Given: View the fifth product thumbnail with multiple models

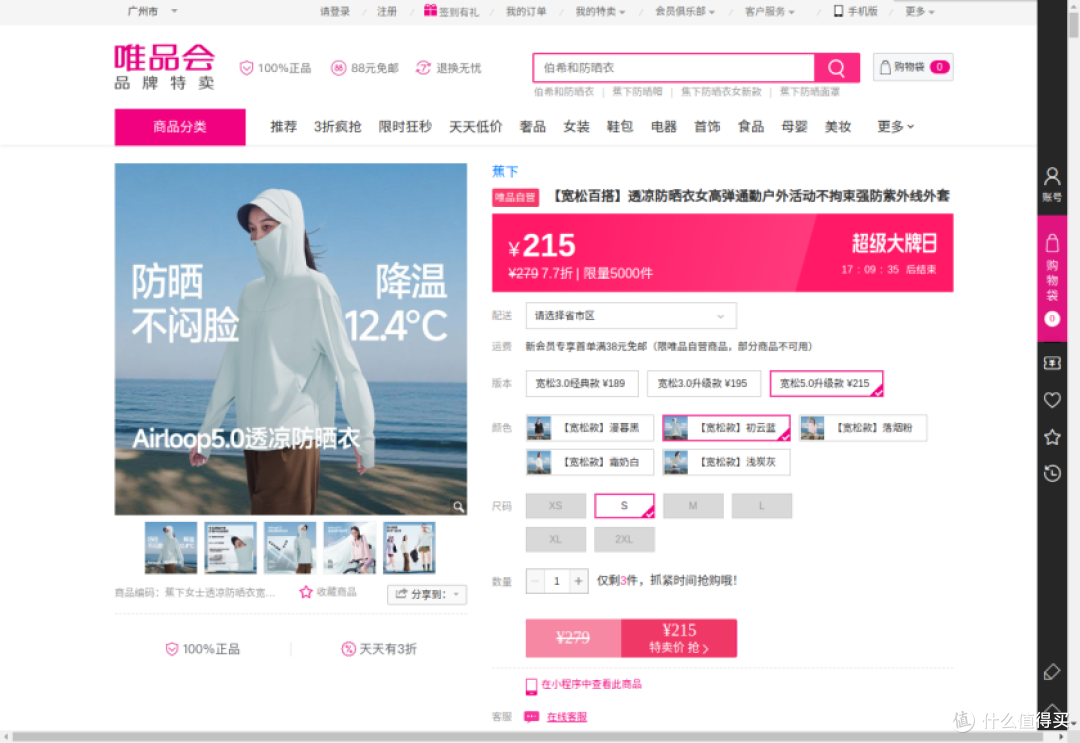Looking at the screenshot, I should pyautogui.click(x=409, y=547).
